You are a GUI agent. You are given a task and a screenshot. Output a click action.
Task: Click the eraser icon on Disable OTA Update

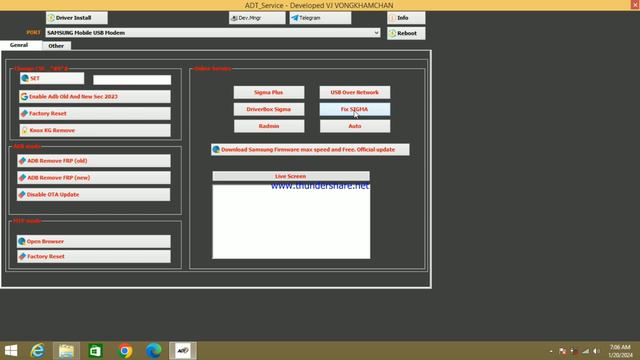22,195
